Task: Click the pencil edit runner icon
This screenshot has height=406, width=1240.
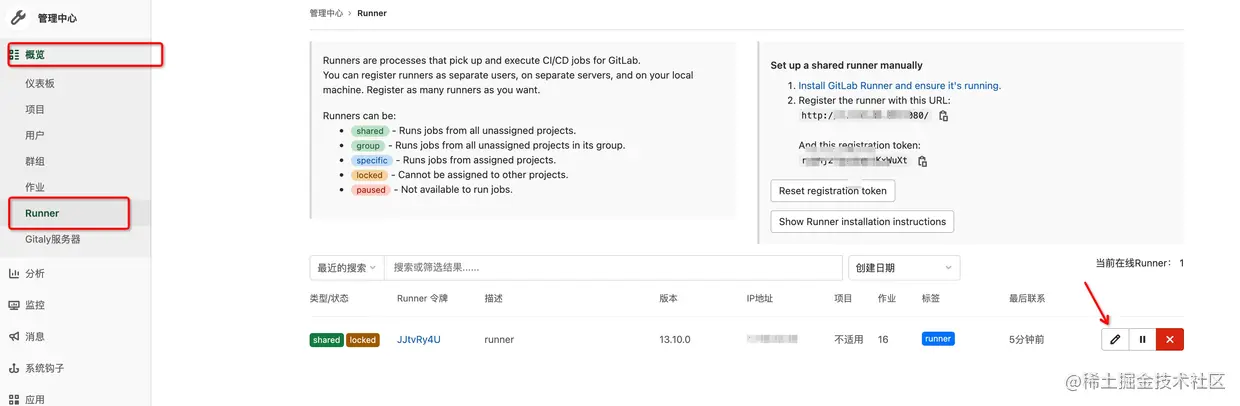Action: pos(1115,340)
